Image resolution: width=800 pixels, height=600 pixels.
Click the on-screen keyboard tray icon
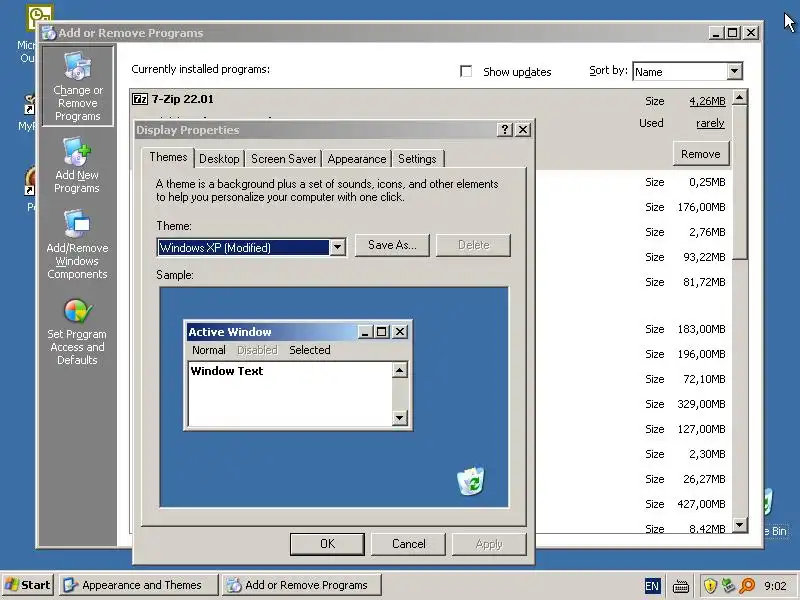click(681, 586)
